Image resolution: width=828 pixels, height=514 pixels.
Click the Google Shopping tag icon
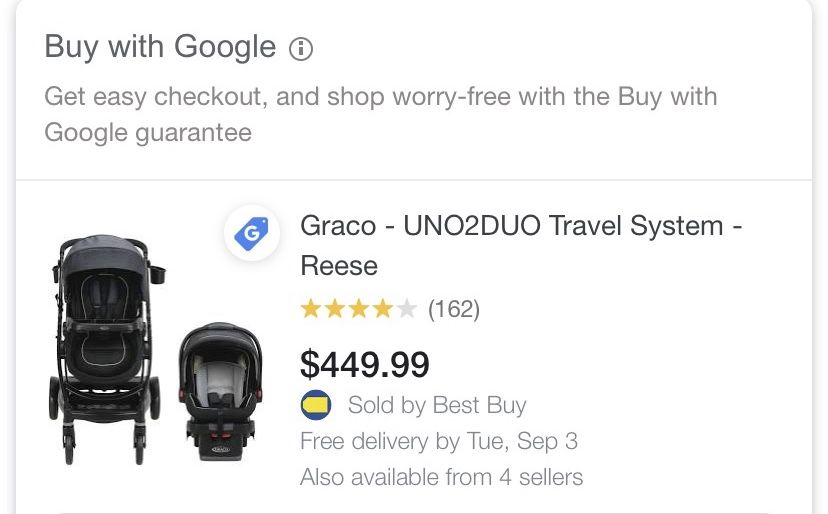[251, 234]
